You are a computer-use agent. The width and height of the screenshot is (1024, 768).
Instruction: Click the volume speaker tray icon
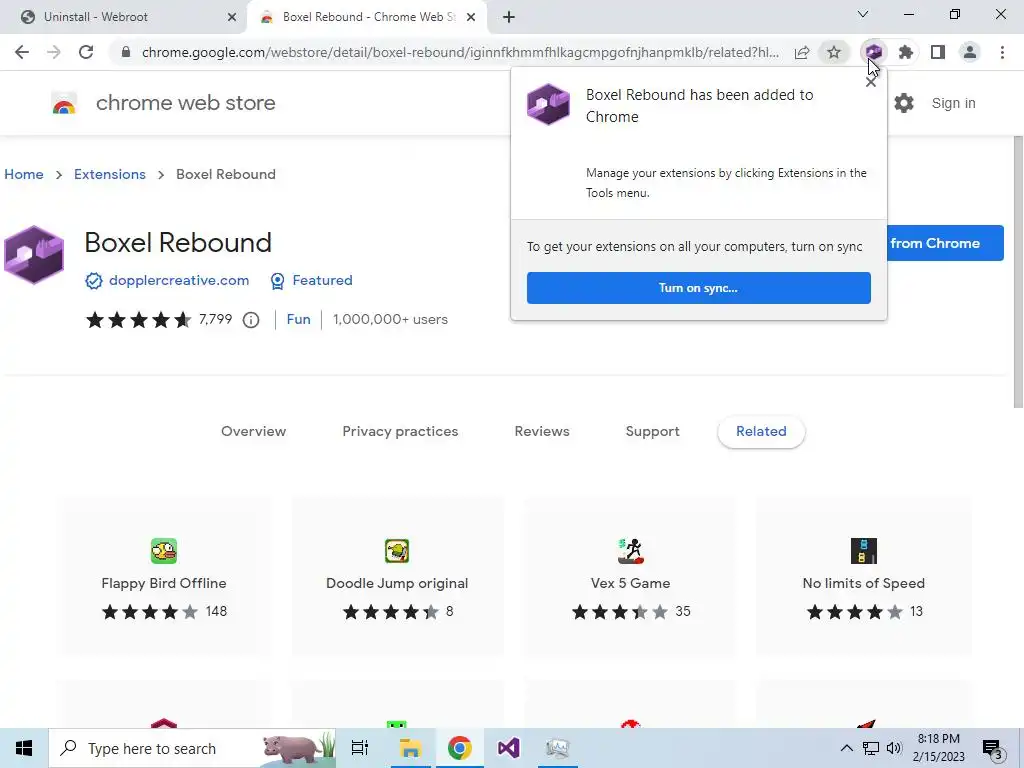pos(894,748)
